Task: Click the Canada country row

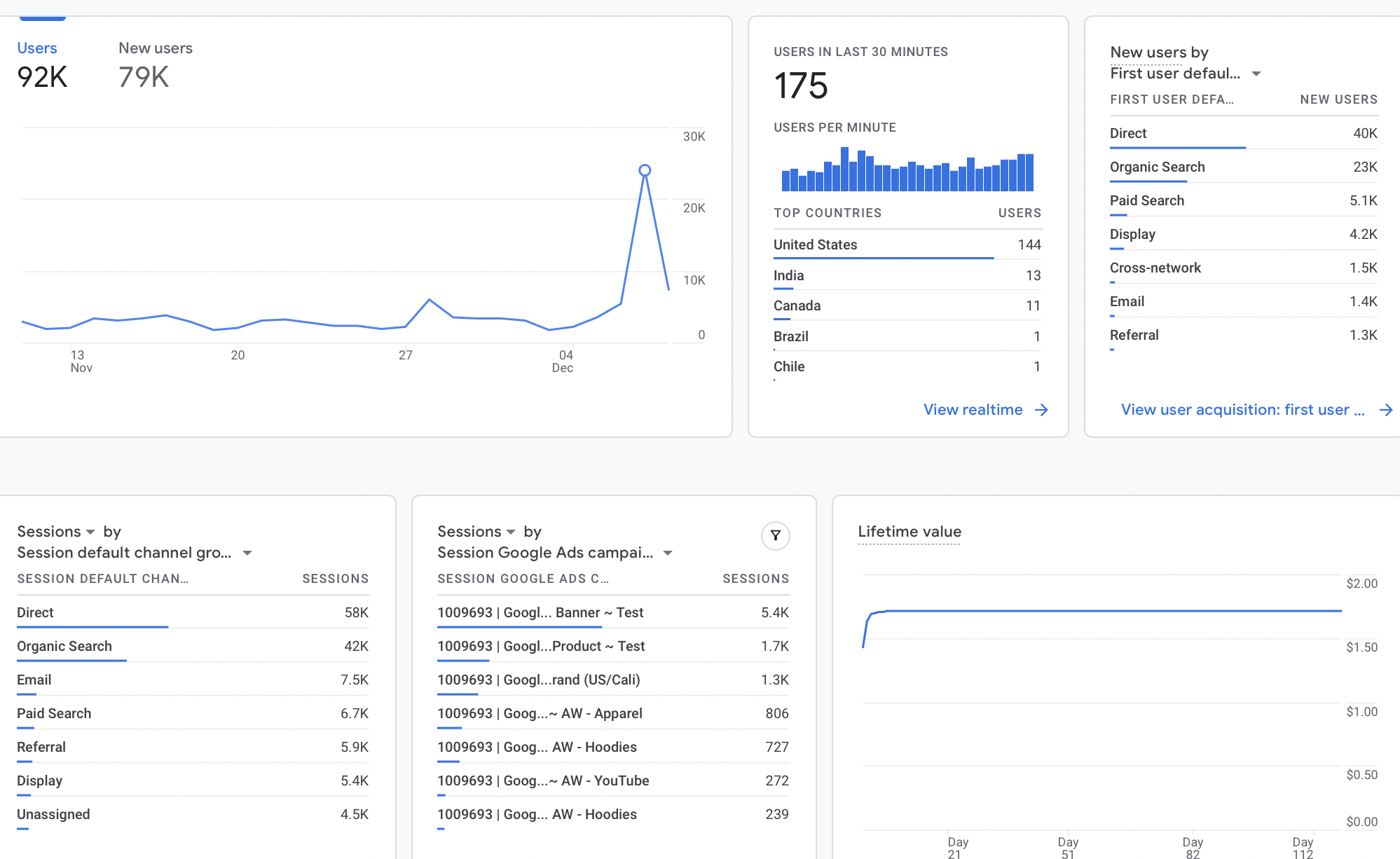Action: 907,305
